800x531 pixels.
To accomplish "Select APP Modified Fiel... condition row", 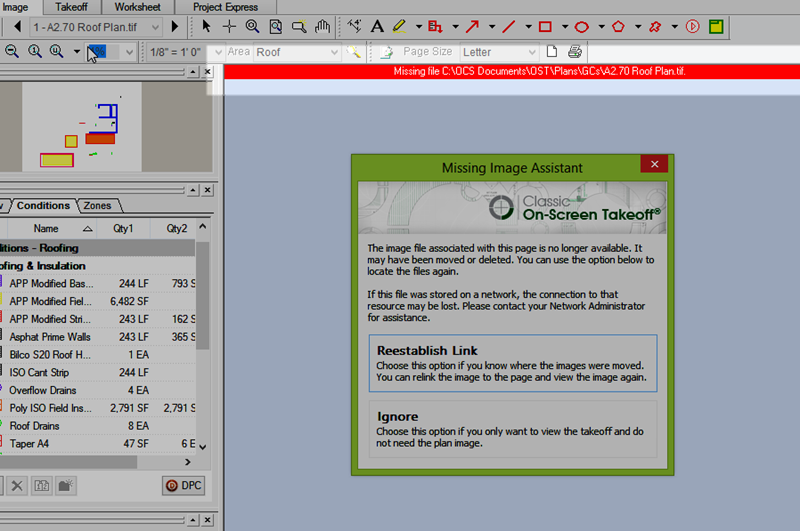I will [97, 301].
